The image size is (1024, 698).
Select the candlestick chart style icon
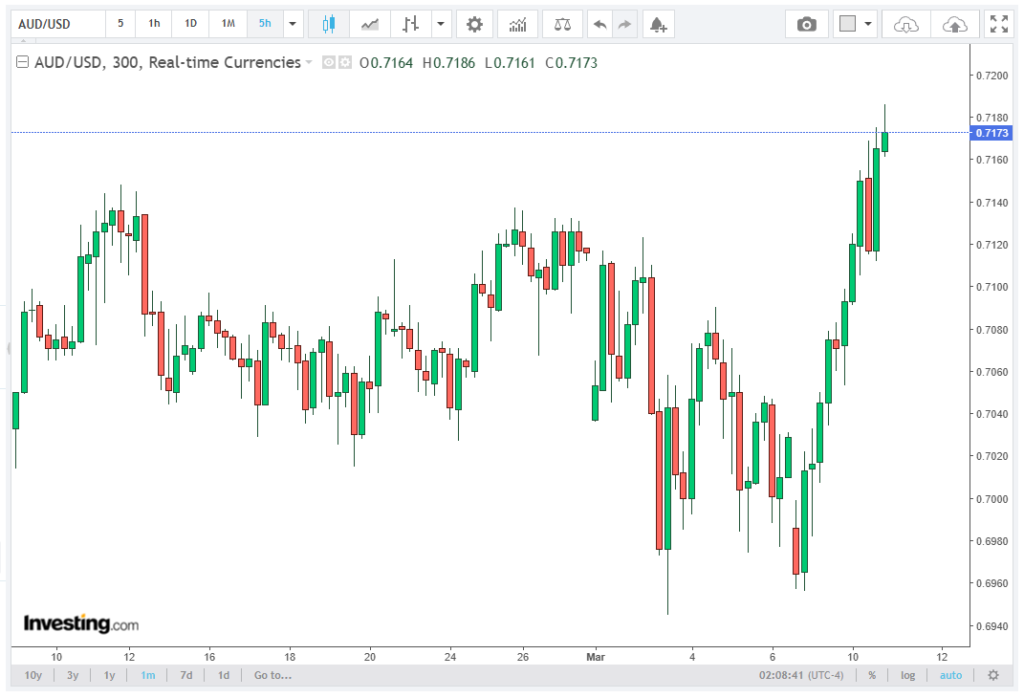point(329,23)
